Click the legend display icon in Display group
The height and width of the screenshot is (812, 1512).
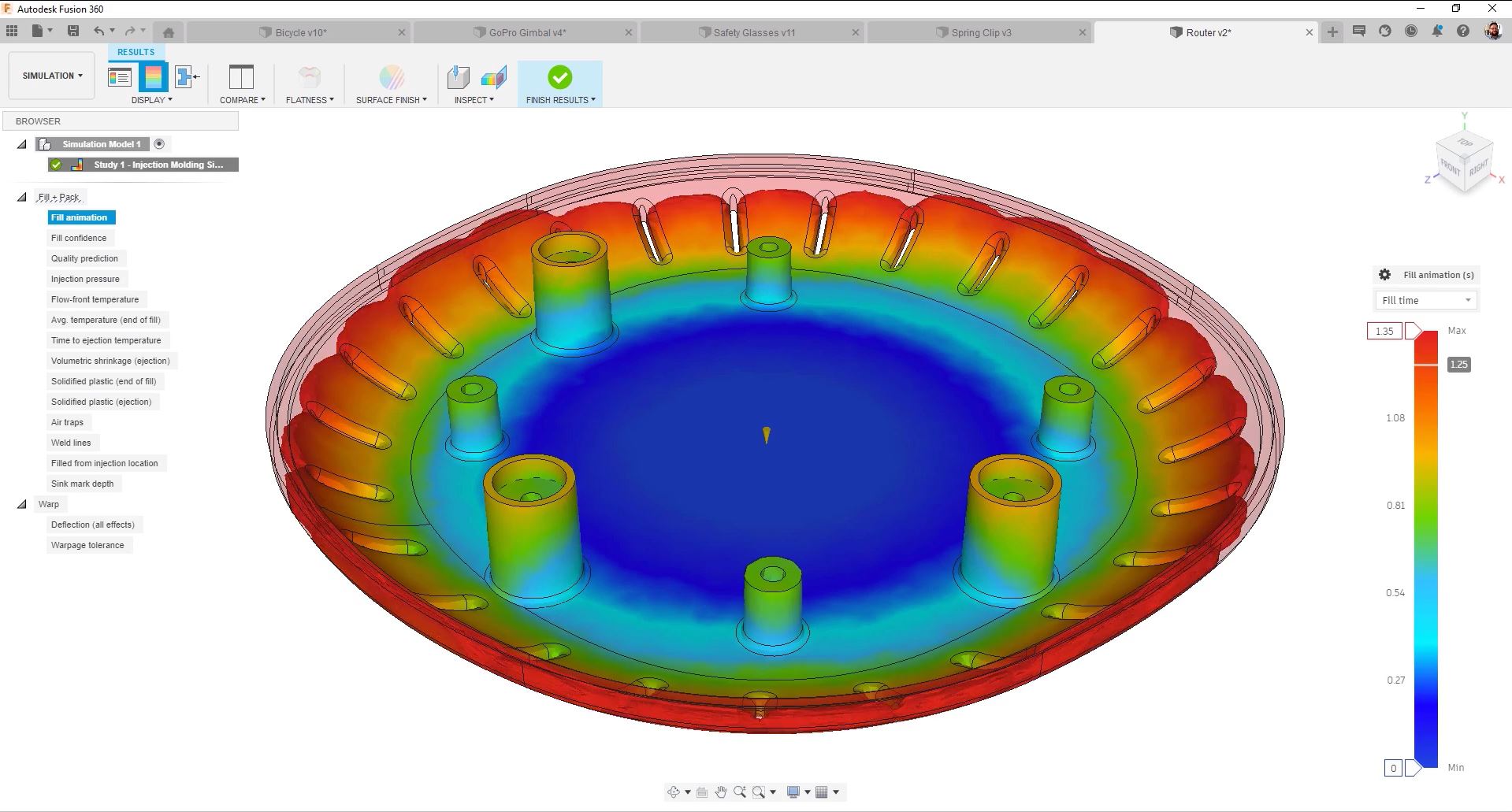coord(120,77)
